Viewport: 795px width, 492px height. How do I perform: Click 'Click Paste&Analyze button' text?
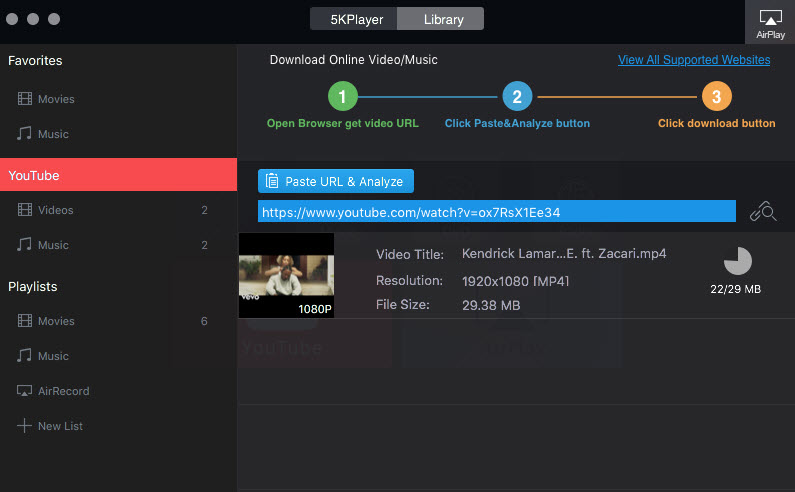click(x=517, y=123)
